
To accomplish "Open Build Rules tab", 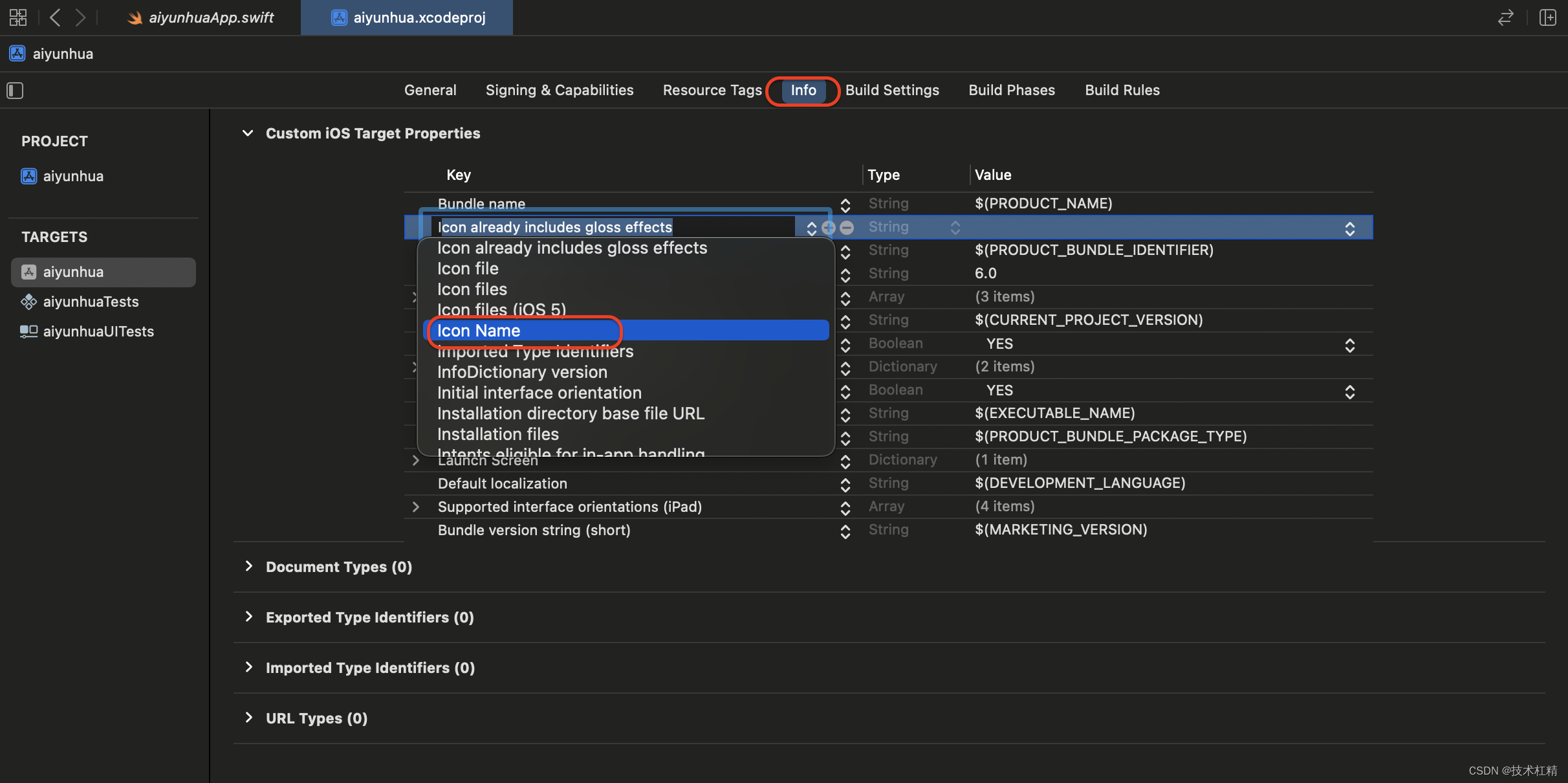I will coord(1122,90).
